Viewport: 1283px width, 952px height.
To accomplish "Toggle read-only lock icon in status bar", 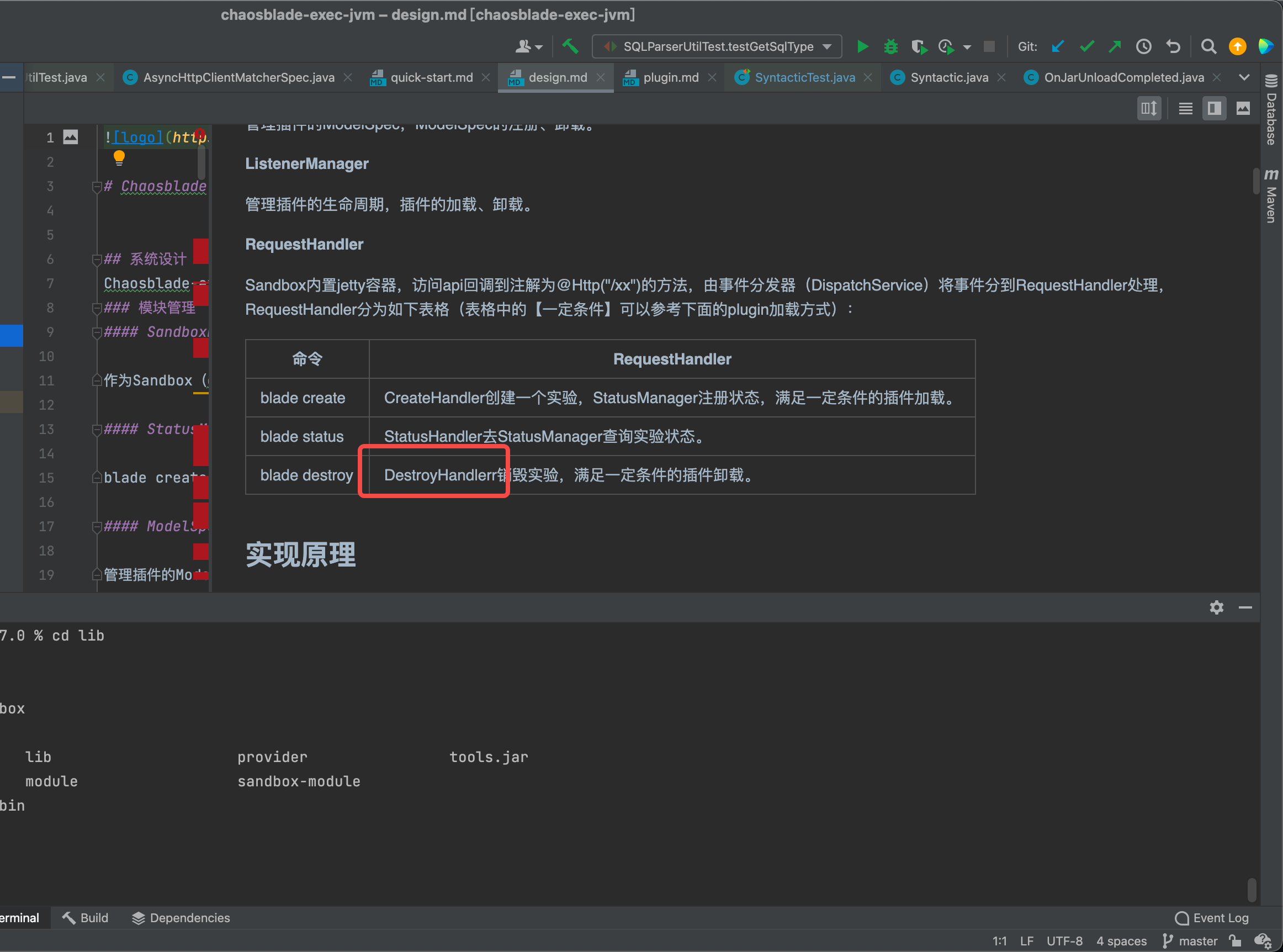I will coord(1234,941).
